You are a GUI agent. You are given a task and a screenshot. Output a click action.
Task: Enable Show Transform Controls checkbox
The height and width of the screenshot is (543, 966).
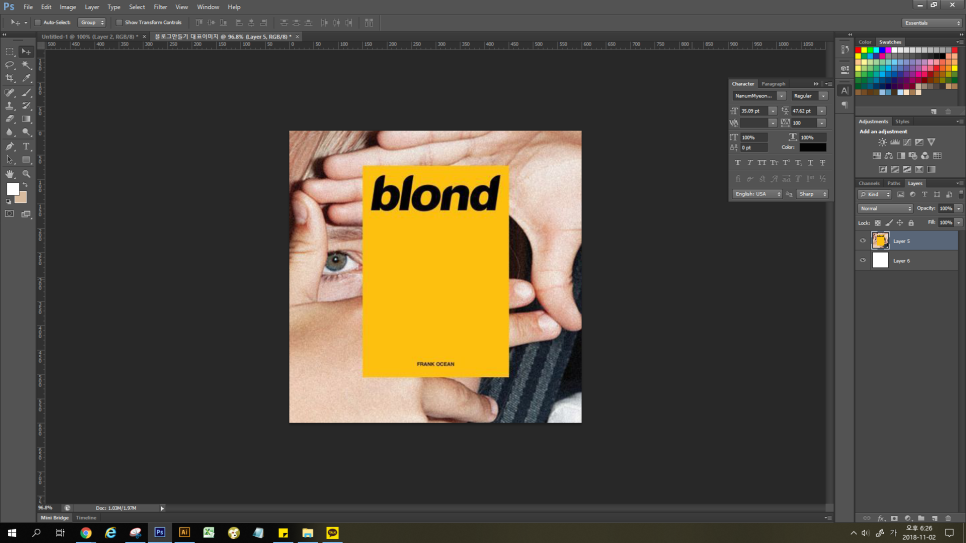[119, 23]
